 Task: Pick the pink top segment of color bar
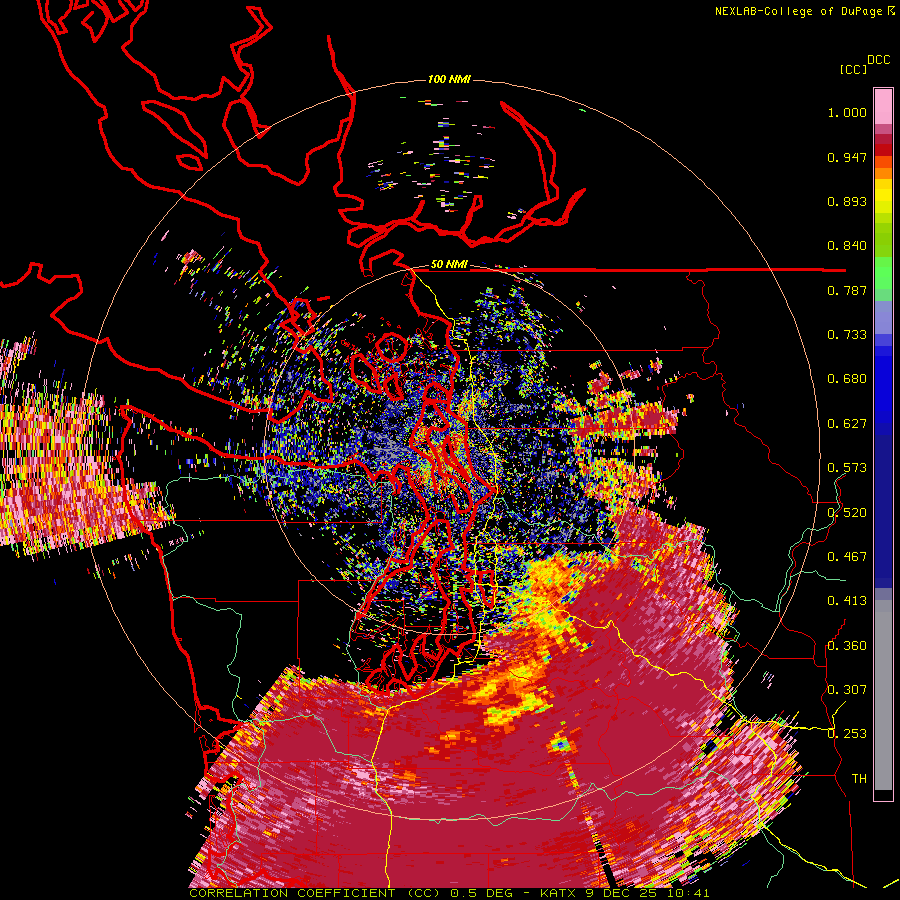[883, 106]
